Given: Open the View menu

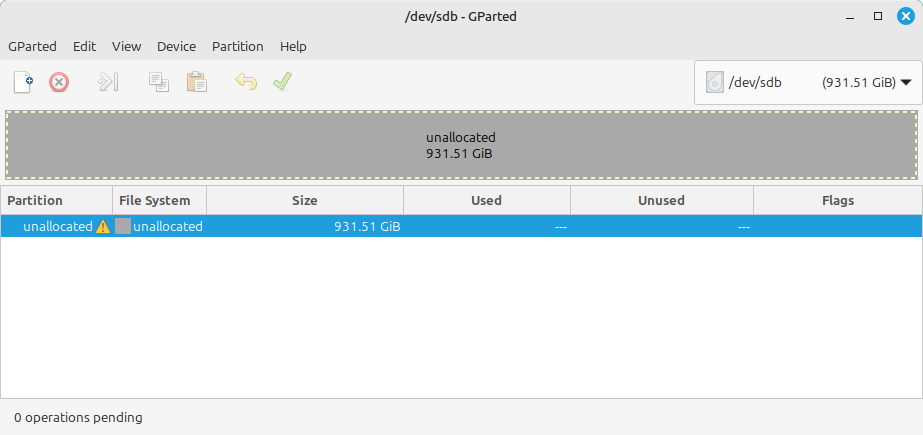Looking at the screenshot, I should tap(127, 47).
